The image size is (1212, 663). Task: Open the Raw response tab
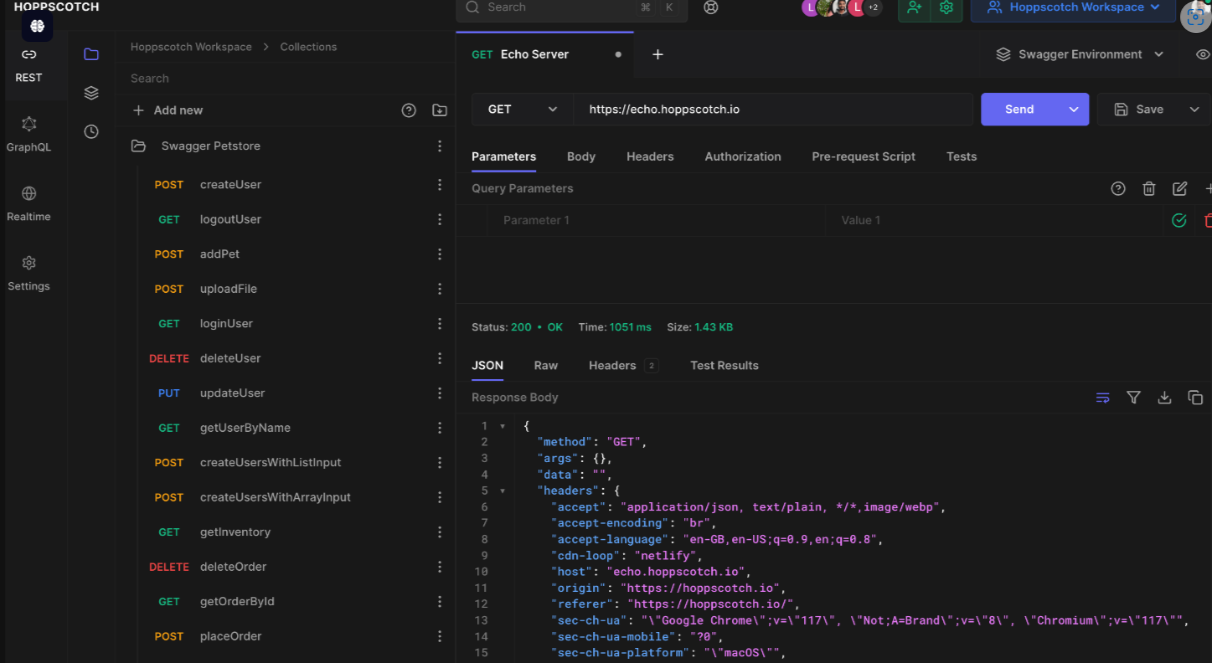[545, 366]
